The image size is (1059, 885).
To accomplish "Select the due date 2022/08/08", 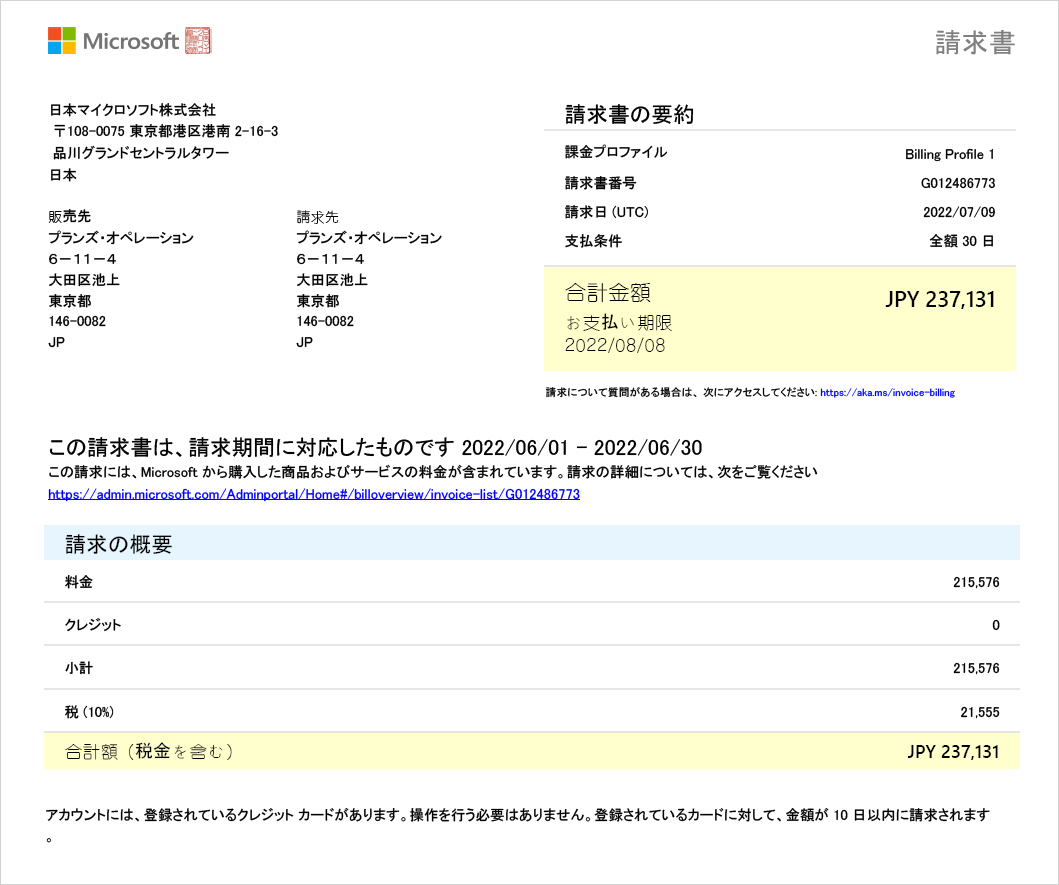I will pos(615,345).
